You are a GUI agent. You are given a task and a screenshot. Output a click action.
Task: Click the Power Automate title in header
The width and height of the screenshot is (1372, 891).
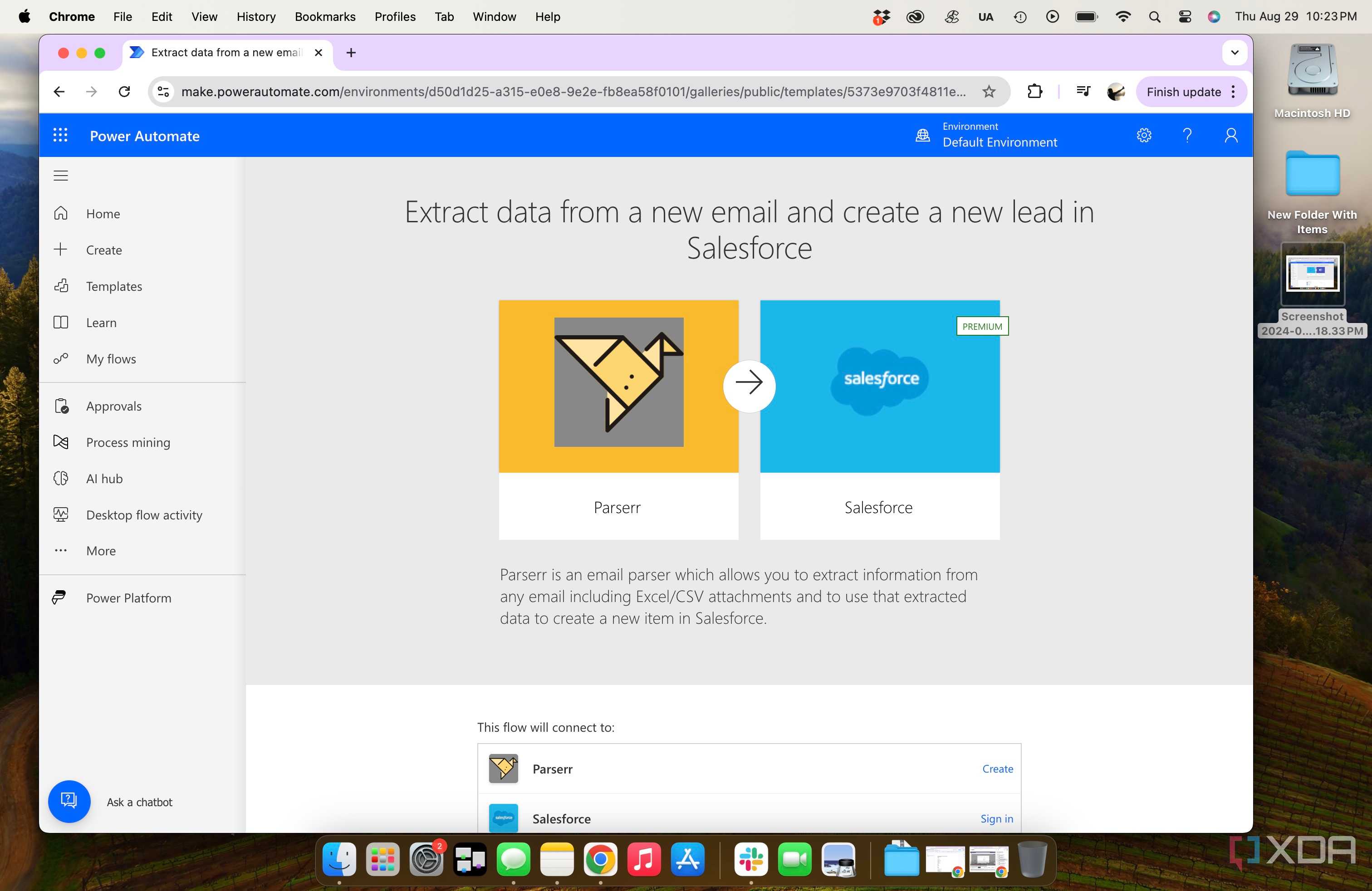click(145, 136)
